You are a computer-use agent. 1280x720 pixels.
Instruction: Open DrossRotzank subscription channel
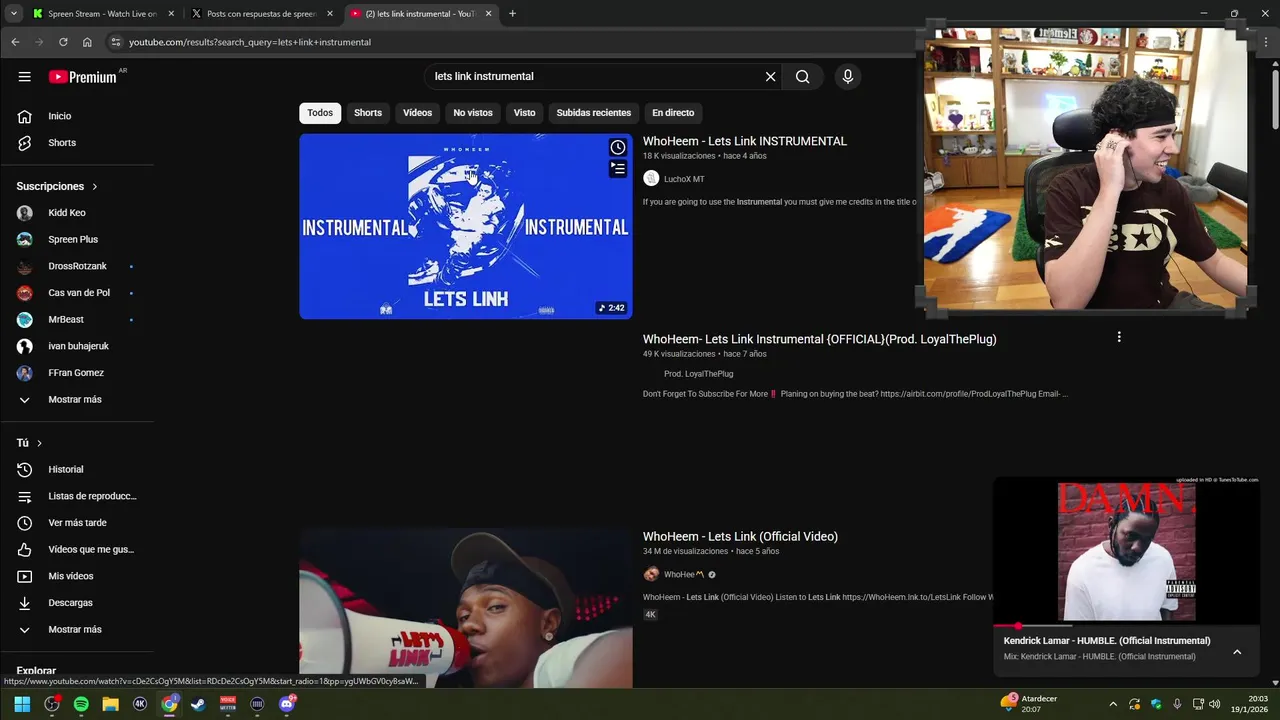[78, 267]
